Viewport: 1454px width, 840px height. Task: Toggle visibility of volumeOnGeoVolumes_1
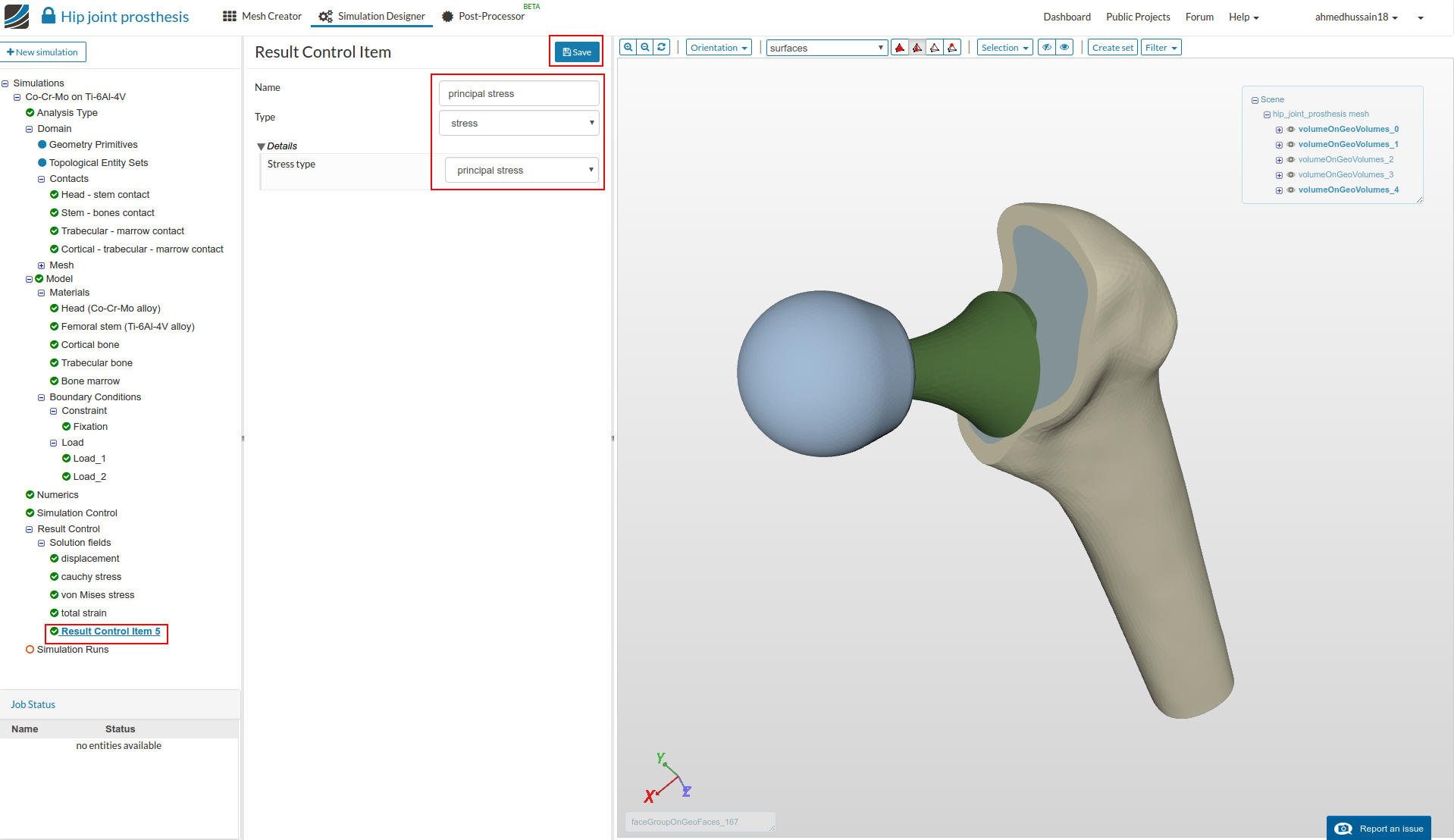coord(1290,145)
